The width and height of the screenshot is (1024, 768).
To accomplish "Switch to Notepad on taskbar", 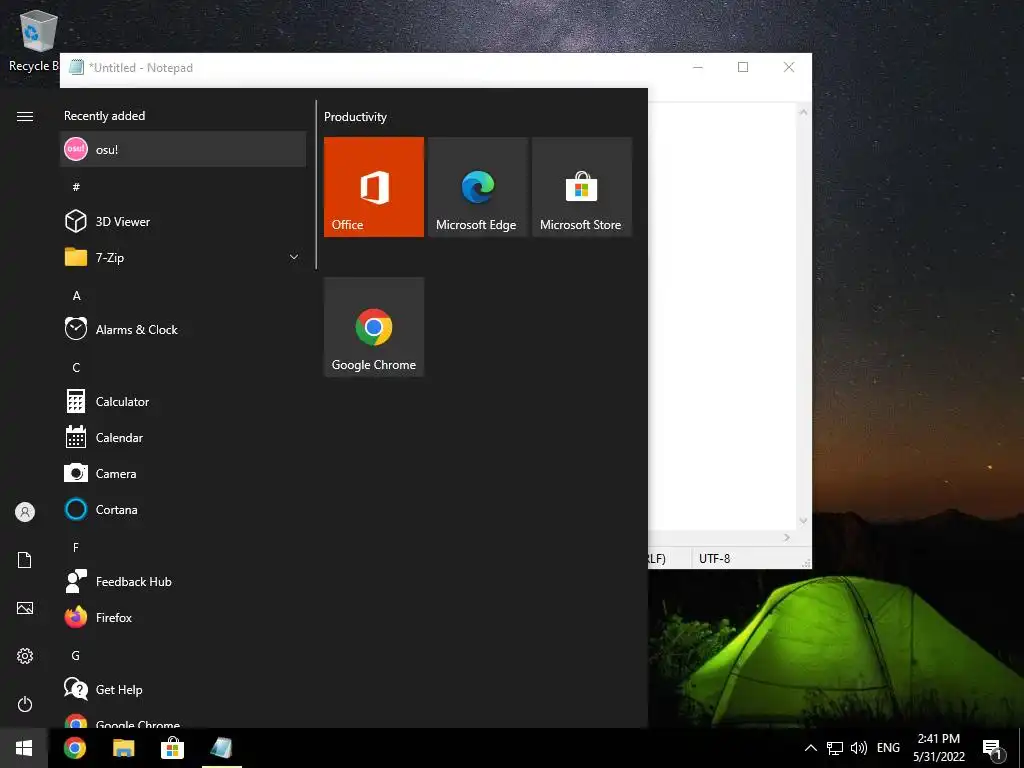I will pyautogui.click(x=221, y=748).
